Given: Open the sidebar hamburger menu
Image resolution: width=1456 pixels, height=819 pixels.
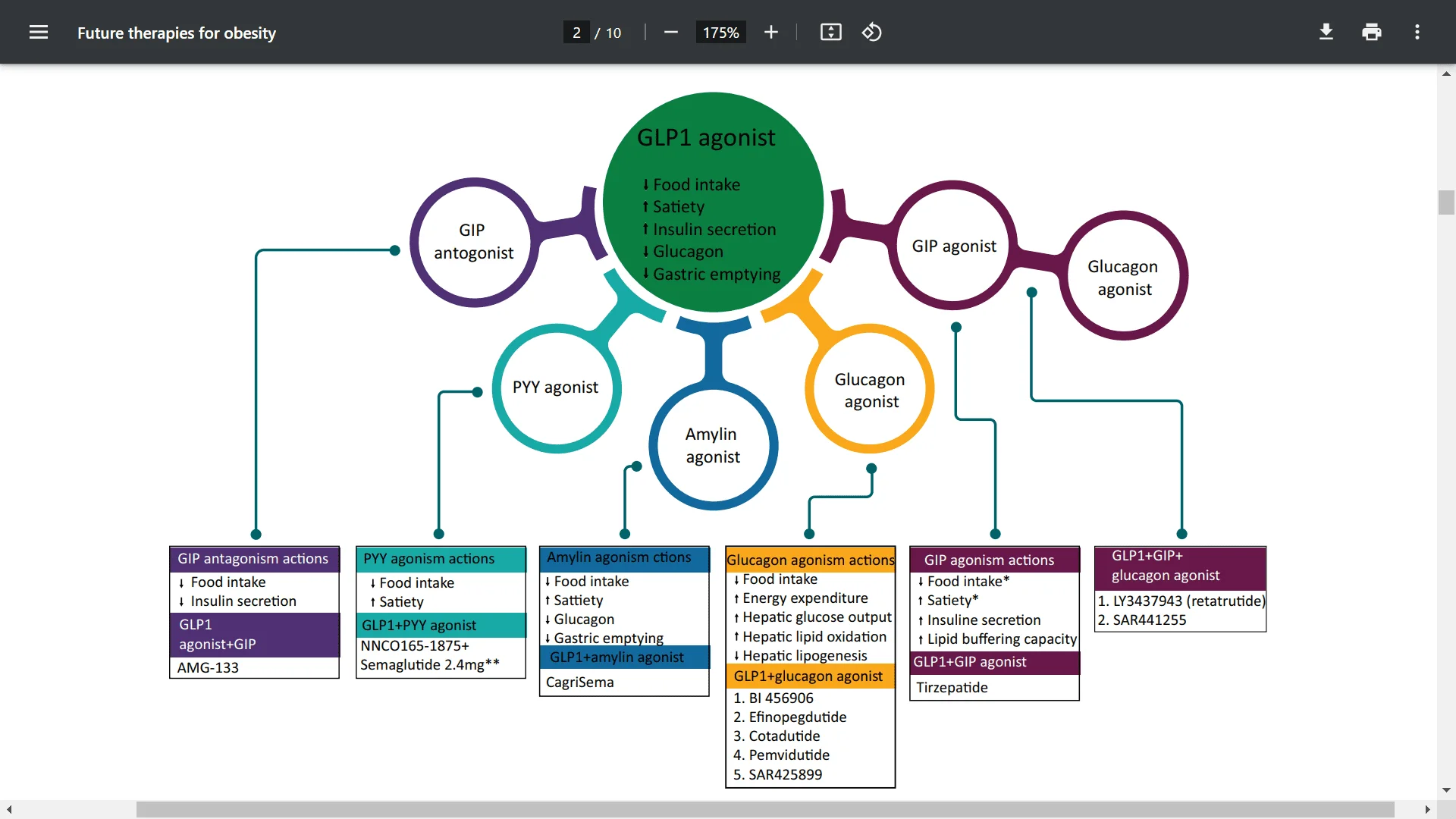Looking at the screenshot, I should click(39, 32).
